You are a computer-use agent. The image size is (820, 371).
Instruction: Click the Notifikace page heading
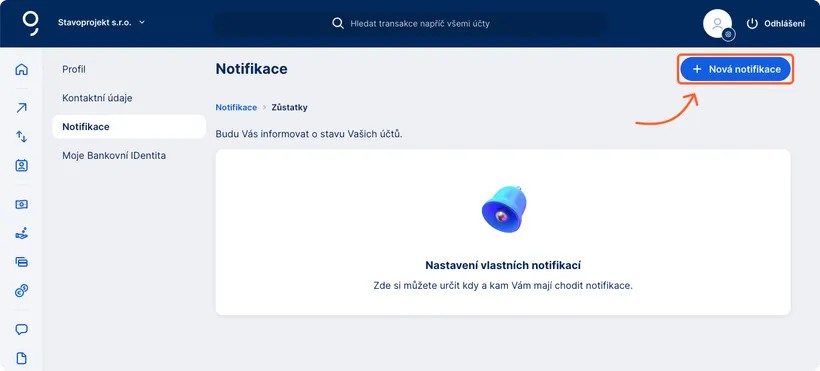252,69
